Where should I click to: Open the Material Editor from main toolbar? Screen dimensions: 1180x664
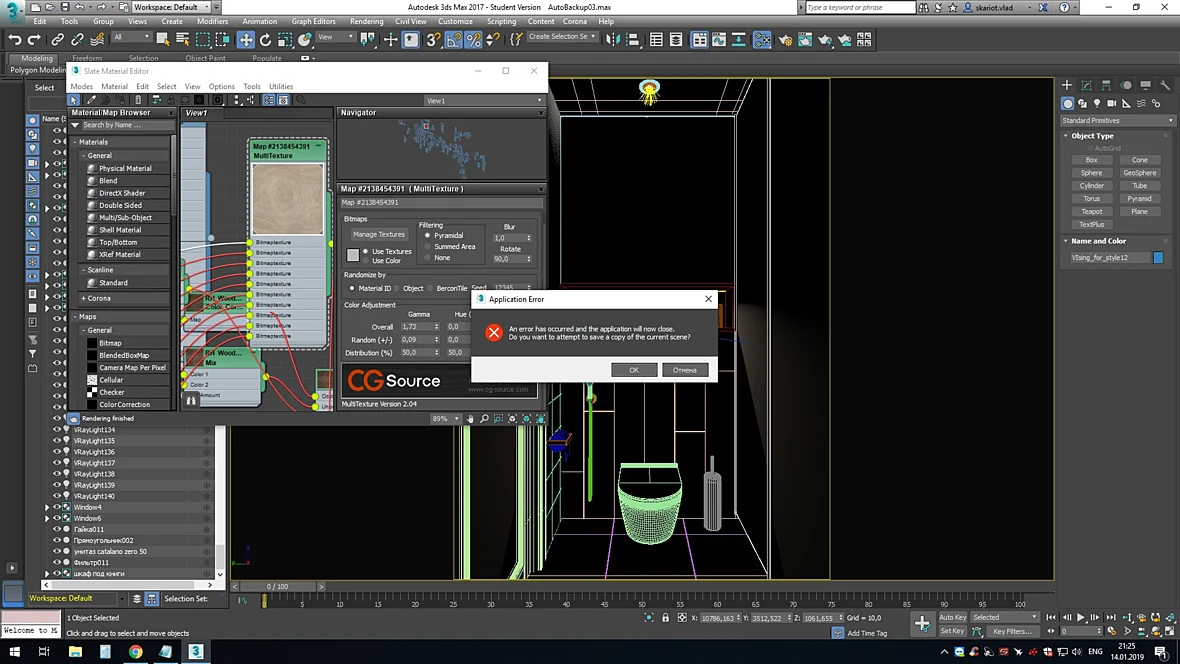(762, 39)
